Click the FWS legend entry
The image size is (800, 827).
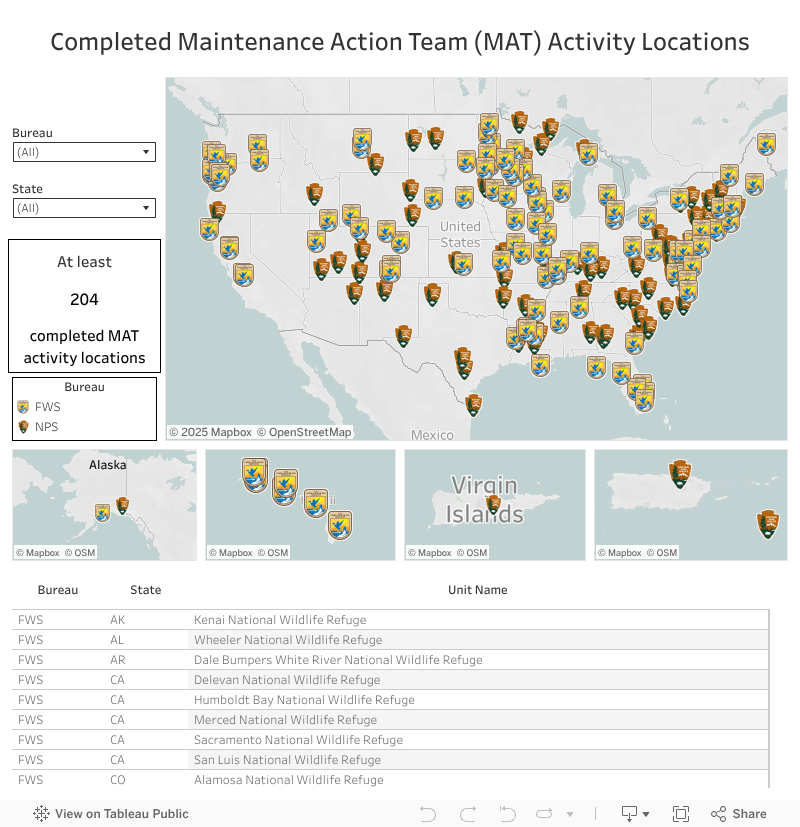click(x=40, y=407)
